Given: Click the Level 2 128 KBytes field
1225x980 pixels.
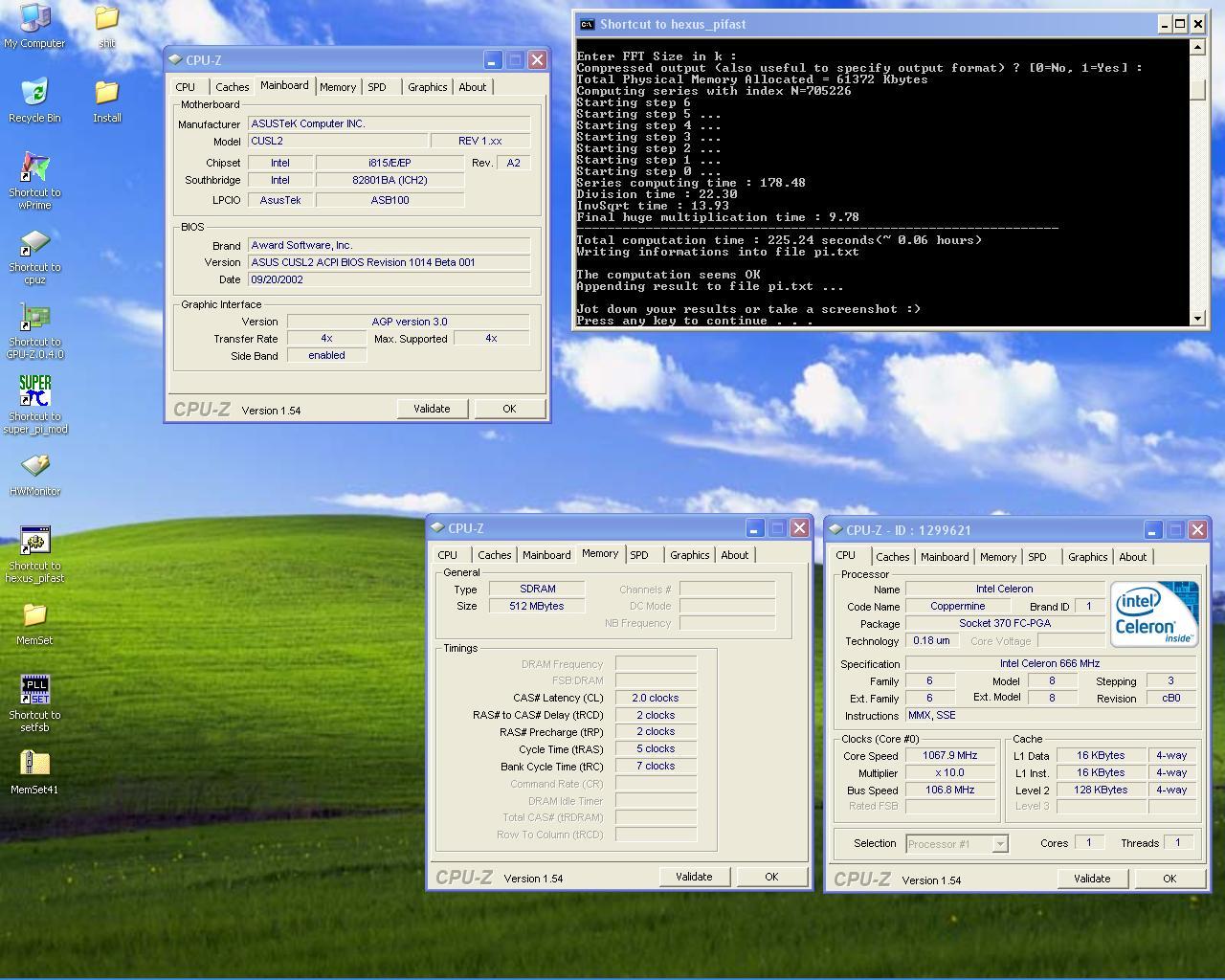Looking at the screenshot, I should 1102,791.
